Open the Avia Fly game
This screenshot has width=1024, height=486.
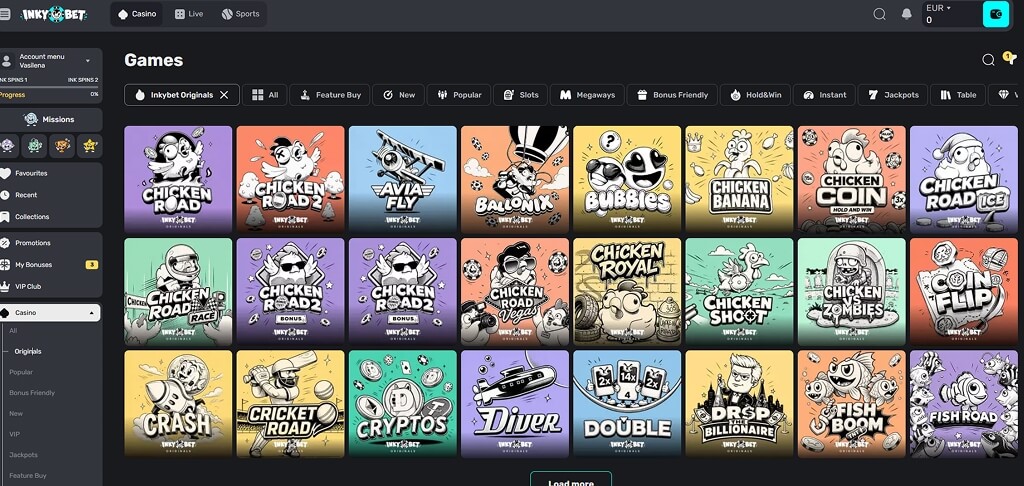[x=402, y=180]
